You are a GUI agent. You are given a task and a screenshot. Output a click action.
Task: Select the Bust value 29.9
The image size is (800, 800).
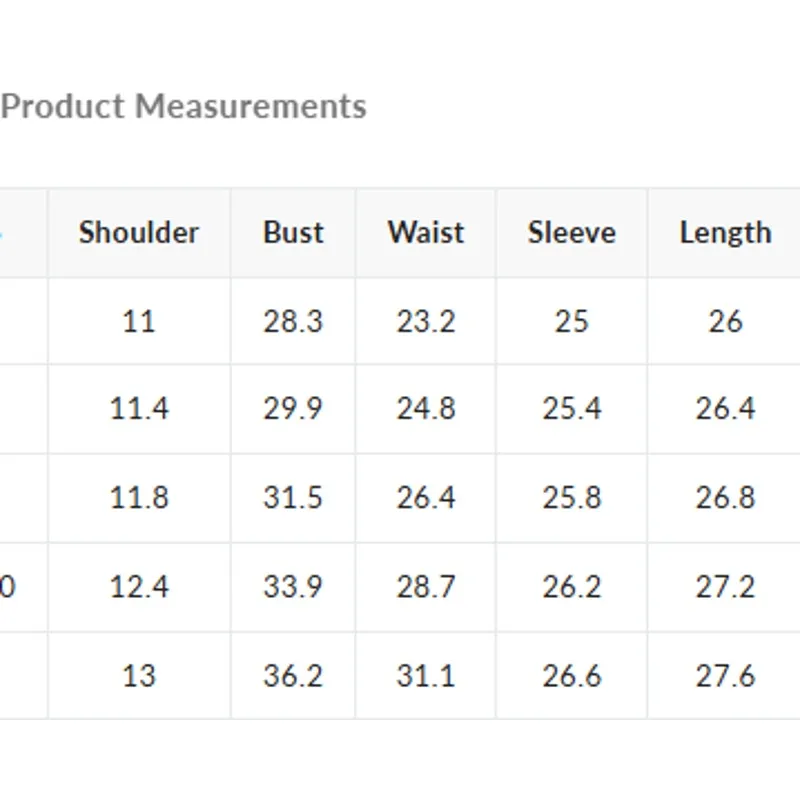[293, 409]
